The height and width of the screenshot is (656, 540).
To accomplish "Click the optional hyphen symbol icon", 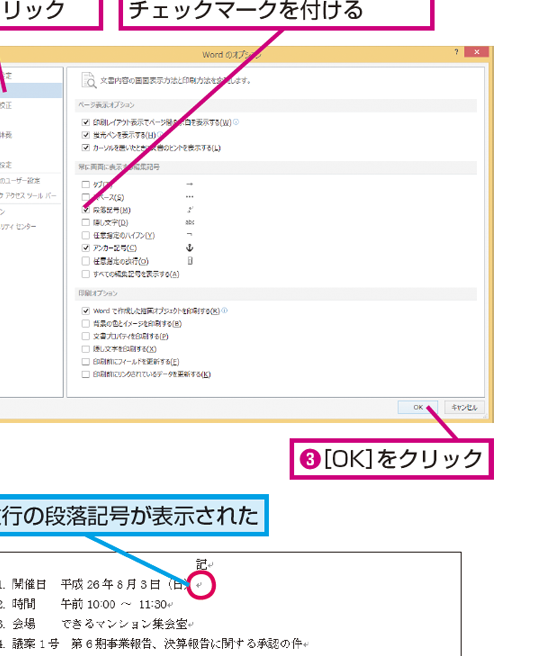I will coord(189,235).
